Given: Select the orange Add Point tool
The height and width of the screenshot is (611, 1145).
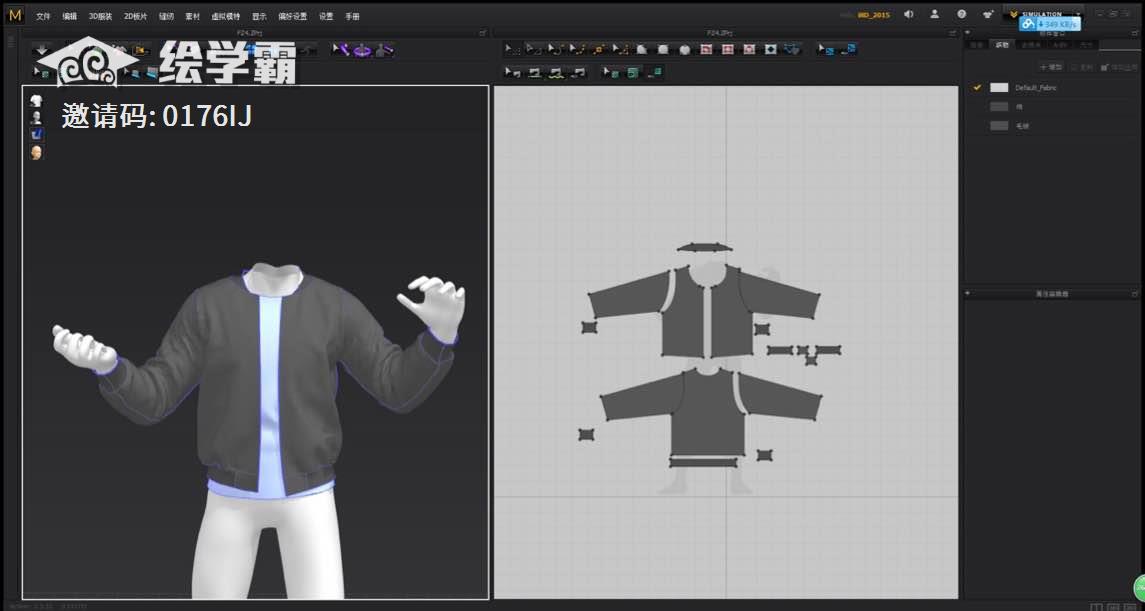Looking at the screenshot, I should coord(598,49).
